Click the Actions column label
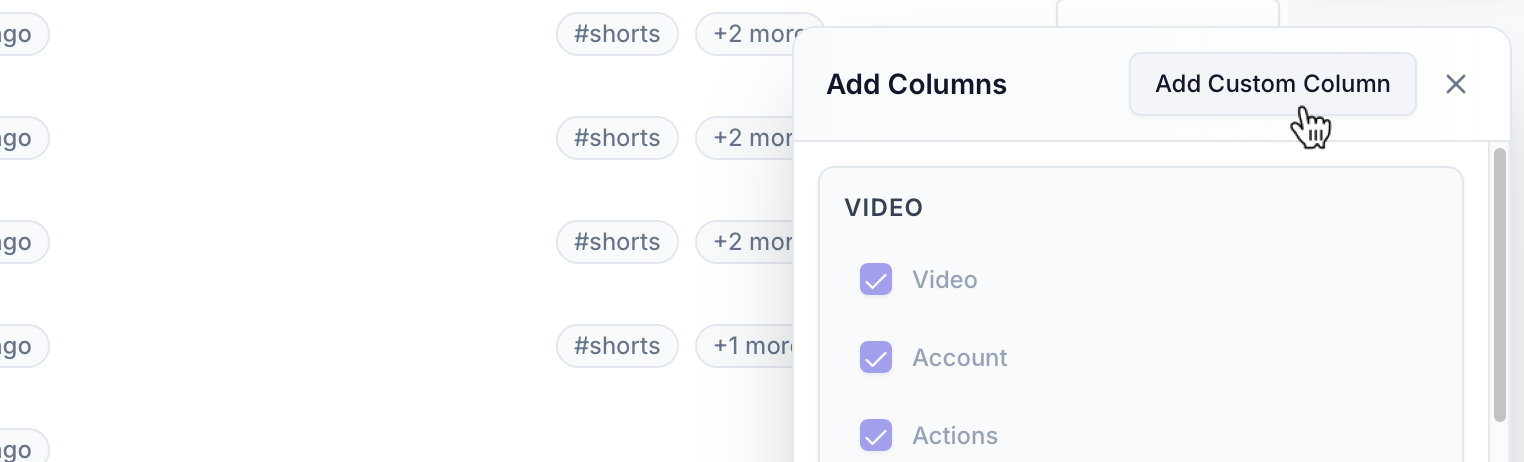 (x=954, y=436)
